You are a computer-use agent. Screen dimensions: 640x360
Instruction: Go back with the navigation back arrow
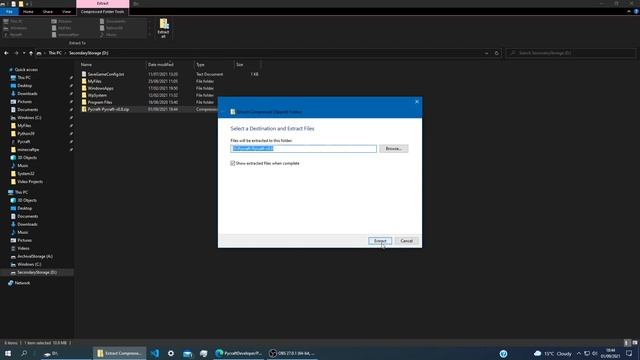click(6, 53)
